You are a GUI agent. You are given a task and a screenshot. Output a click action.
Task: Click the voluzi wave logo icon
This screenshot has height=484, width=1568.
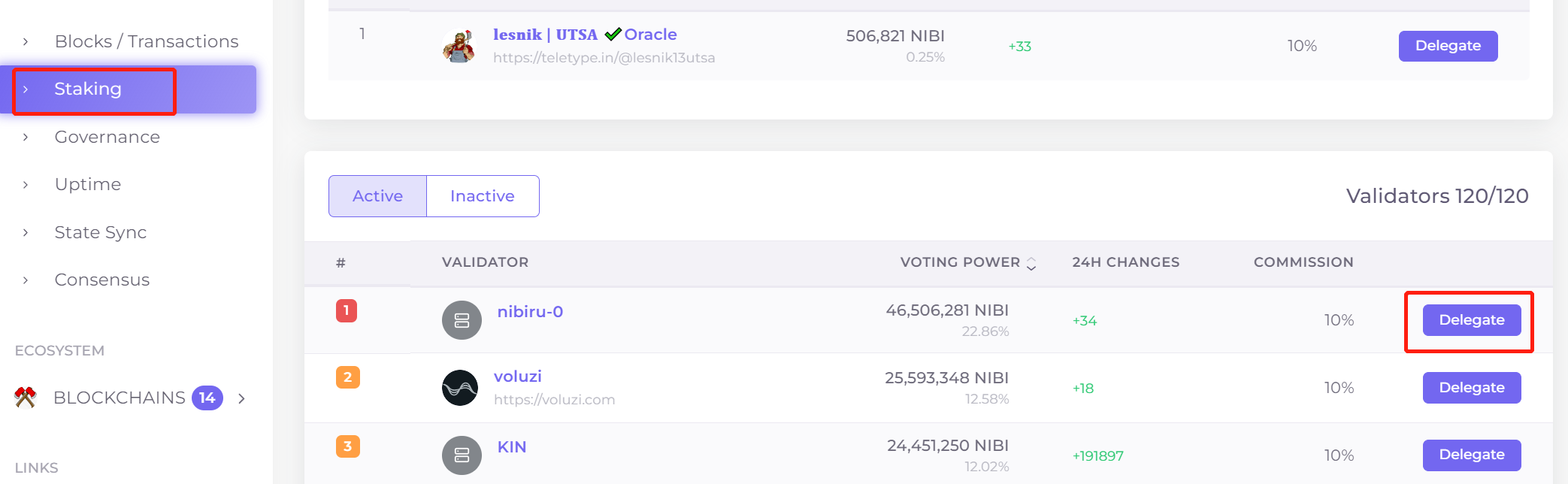[x=460, y=388]
